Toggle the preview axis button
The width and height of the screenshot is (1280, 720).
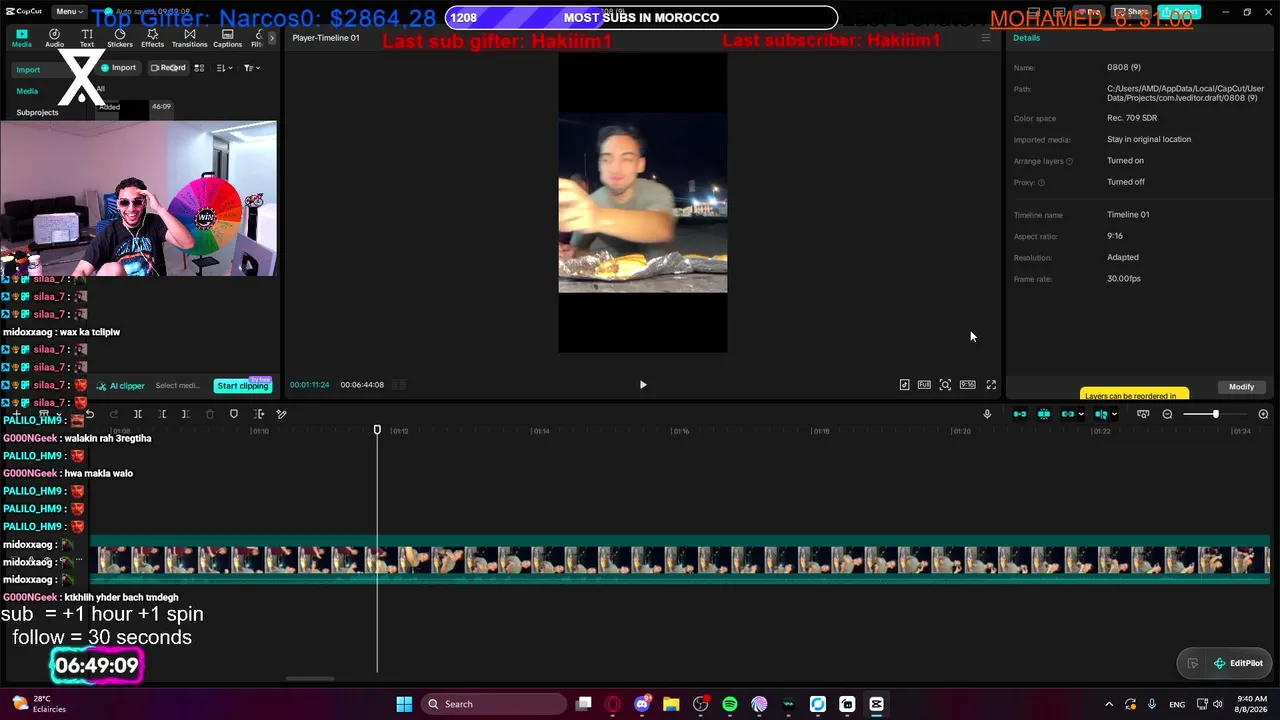click(x=1101, y=414)
